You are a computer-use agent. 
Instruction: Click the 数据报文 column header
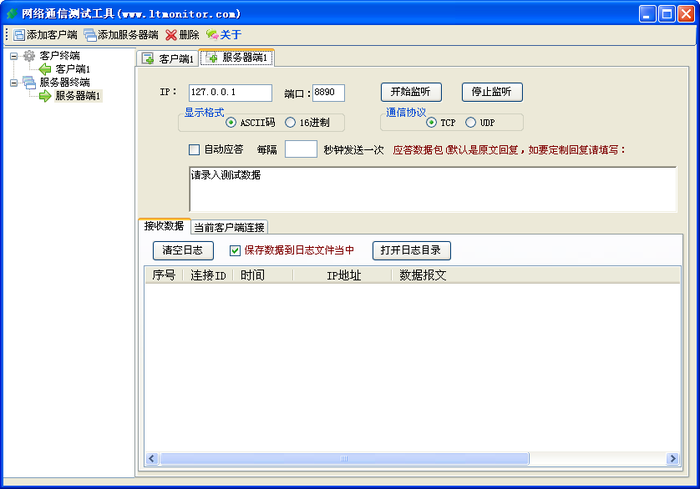click(536, 276)
